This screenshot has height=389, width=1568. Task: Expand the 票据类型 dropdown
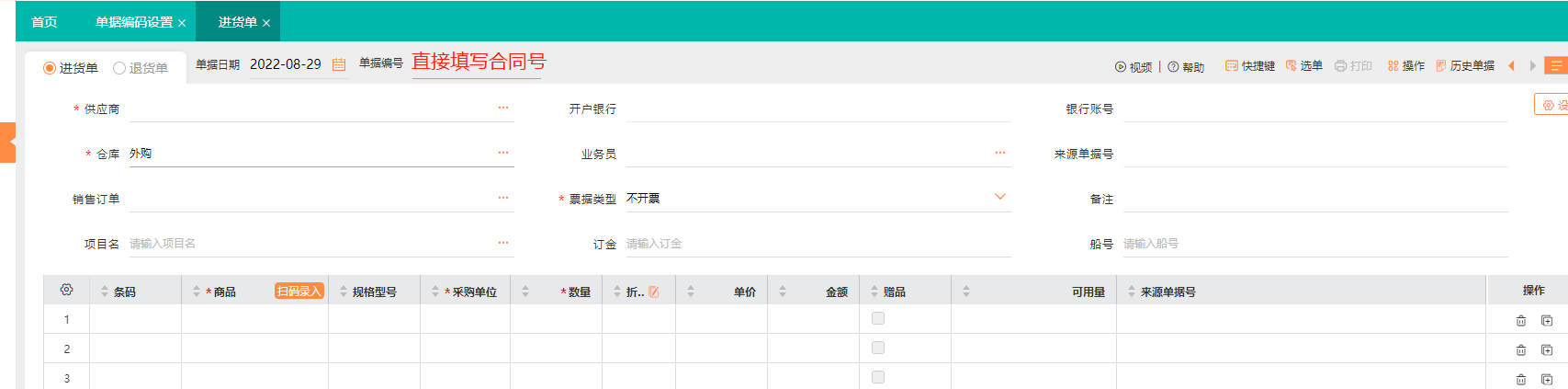point(1000,197)
